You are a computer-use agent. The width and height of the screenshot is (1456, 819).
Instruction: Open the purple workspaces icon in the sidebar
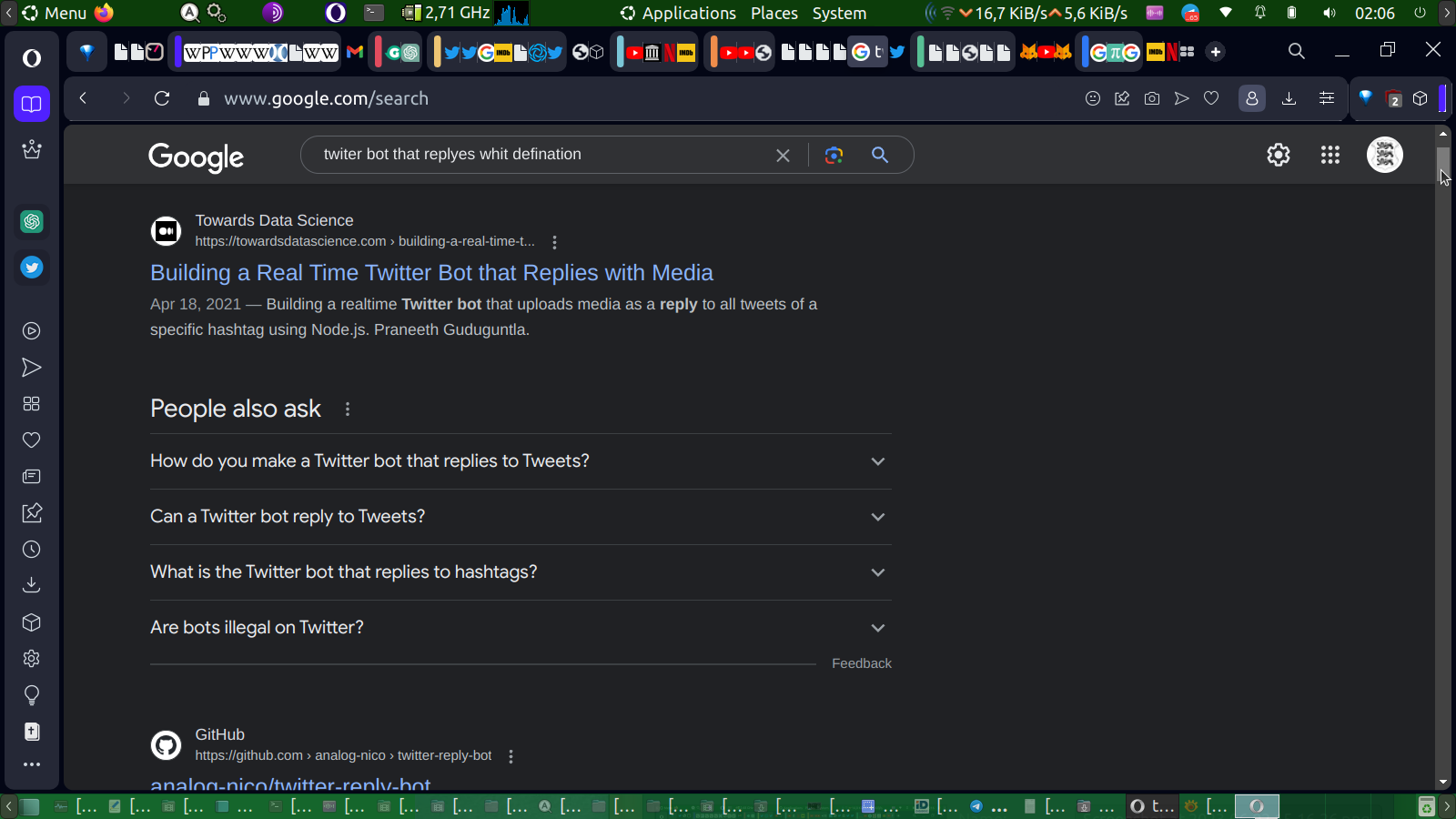(32, 104)
